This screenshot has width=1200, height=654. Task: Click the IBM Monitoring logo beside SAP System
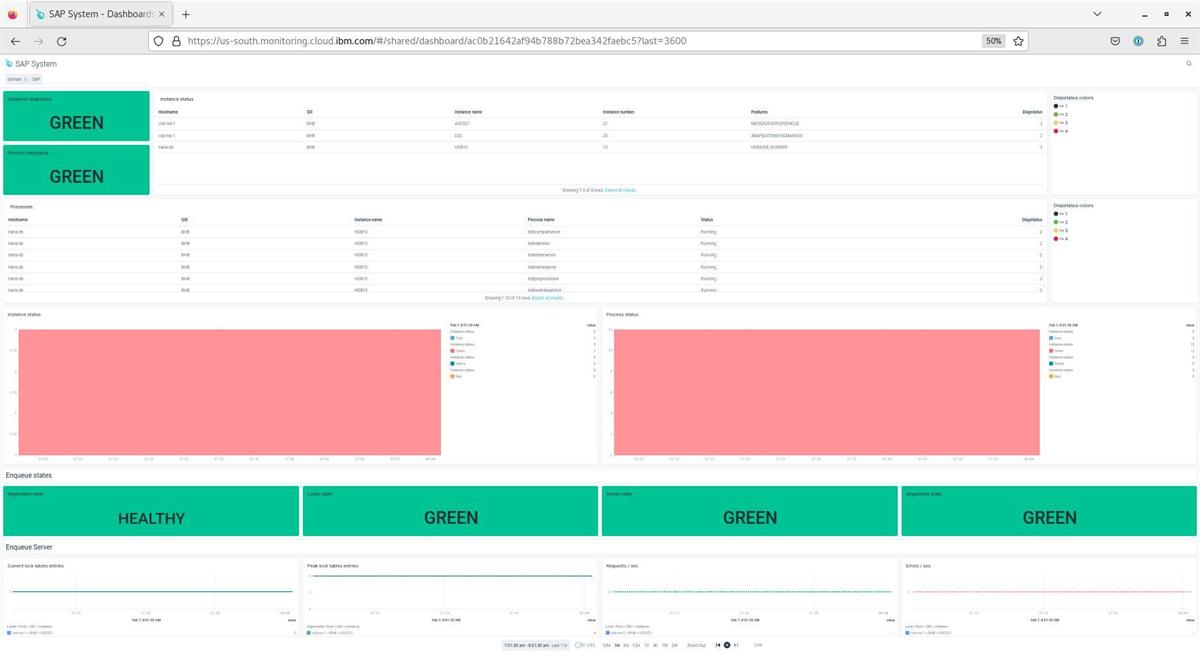tap(9, 63)
